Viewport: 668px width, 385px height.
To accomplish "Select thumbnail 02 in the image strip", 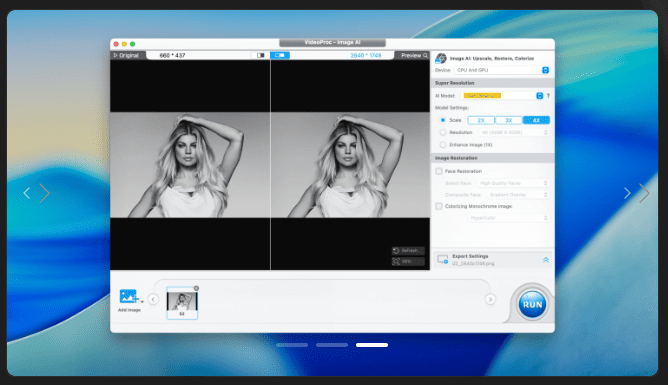I will (182, 303).
